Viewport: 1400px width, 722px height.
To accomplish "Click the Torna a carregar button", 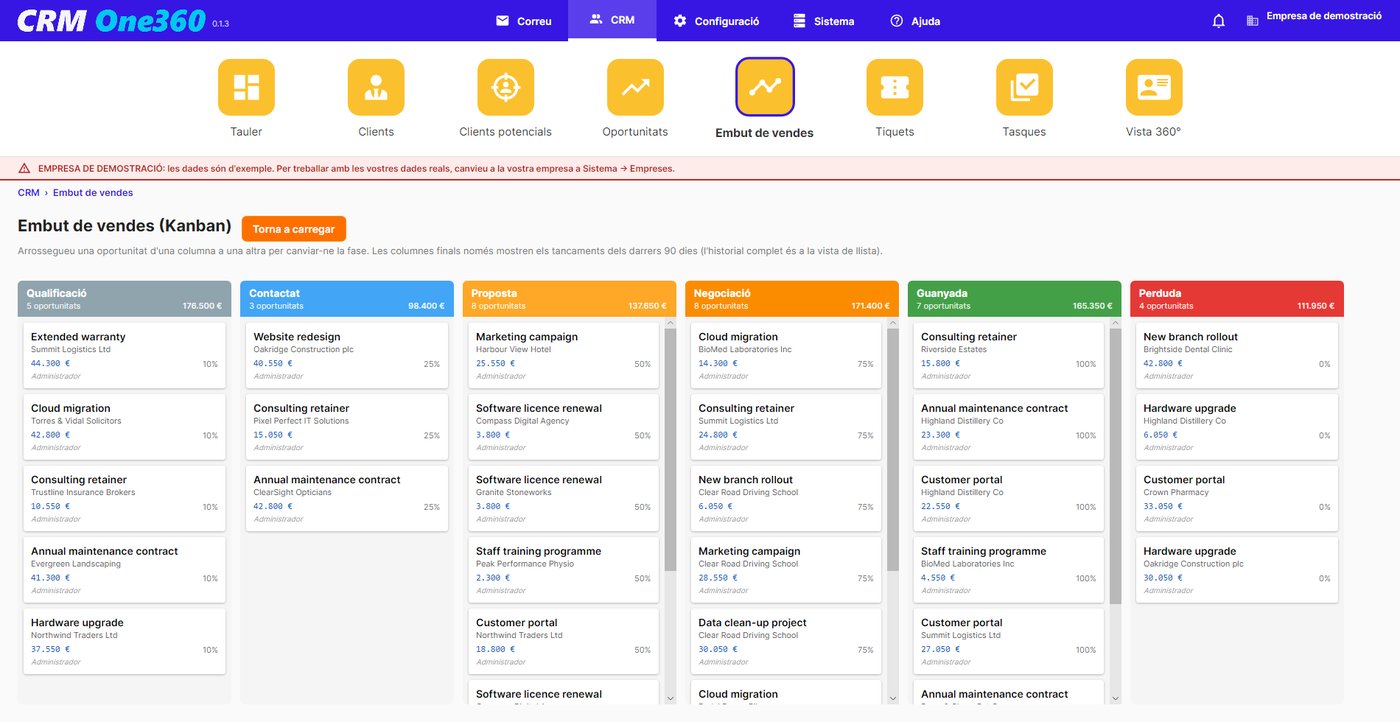I will coord(294,229).
